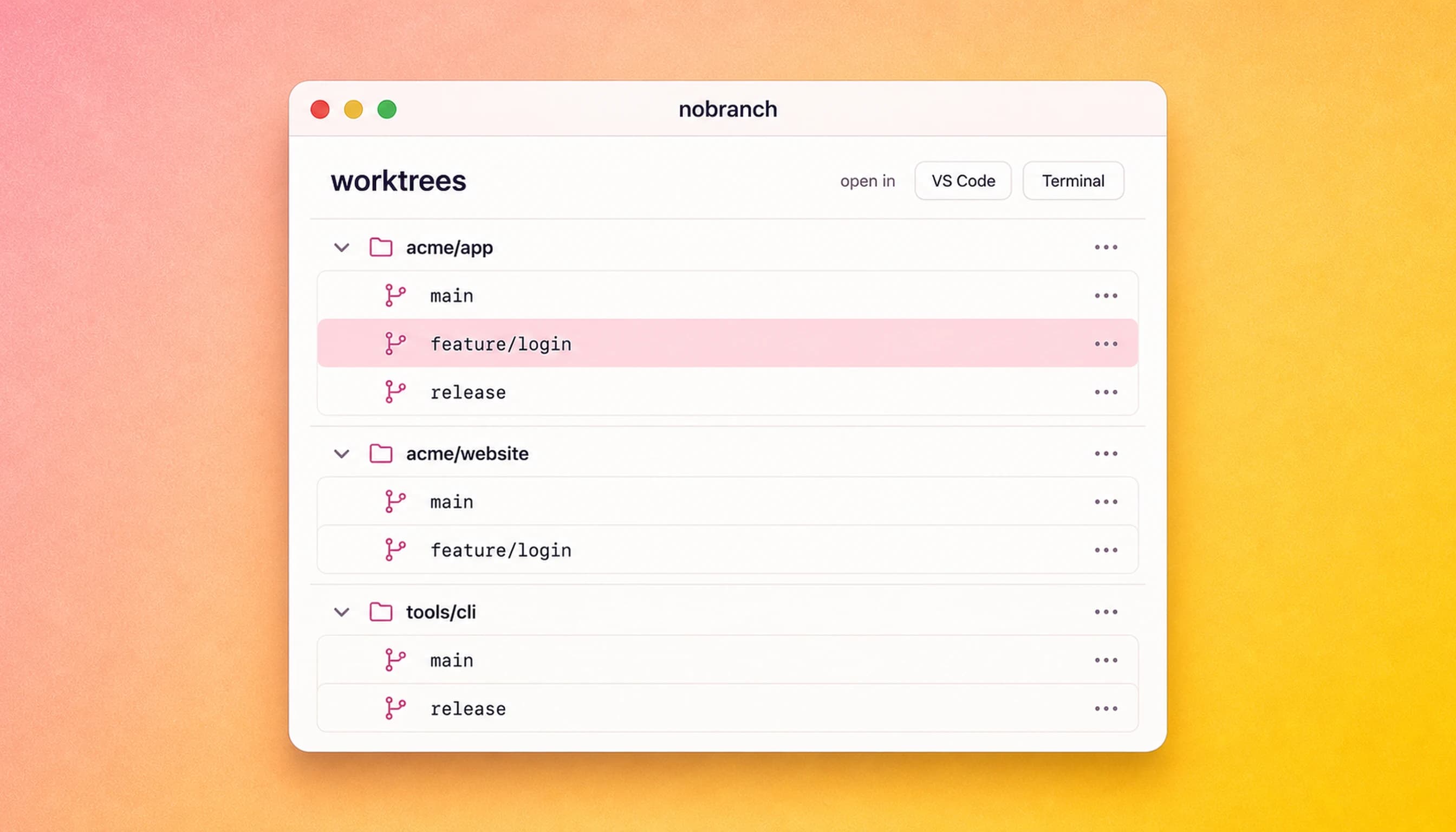
Task: Click branch icon of acme/website feature/login
Action: [395, 550]
